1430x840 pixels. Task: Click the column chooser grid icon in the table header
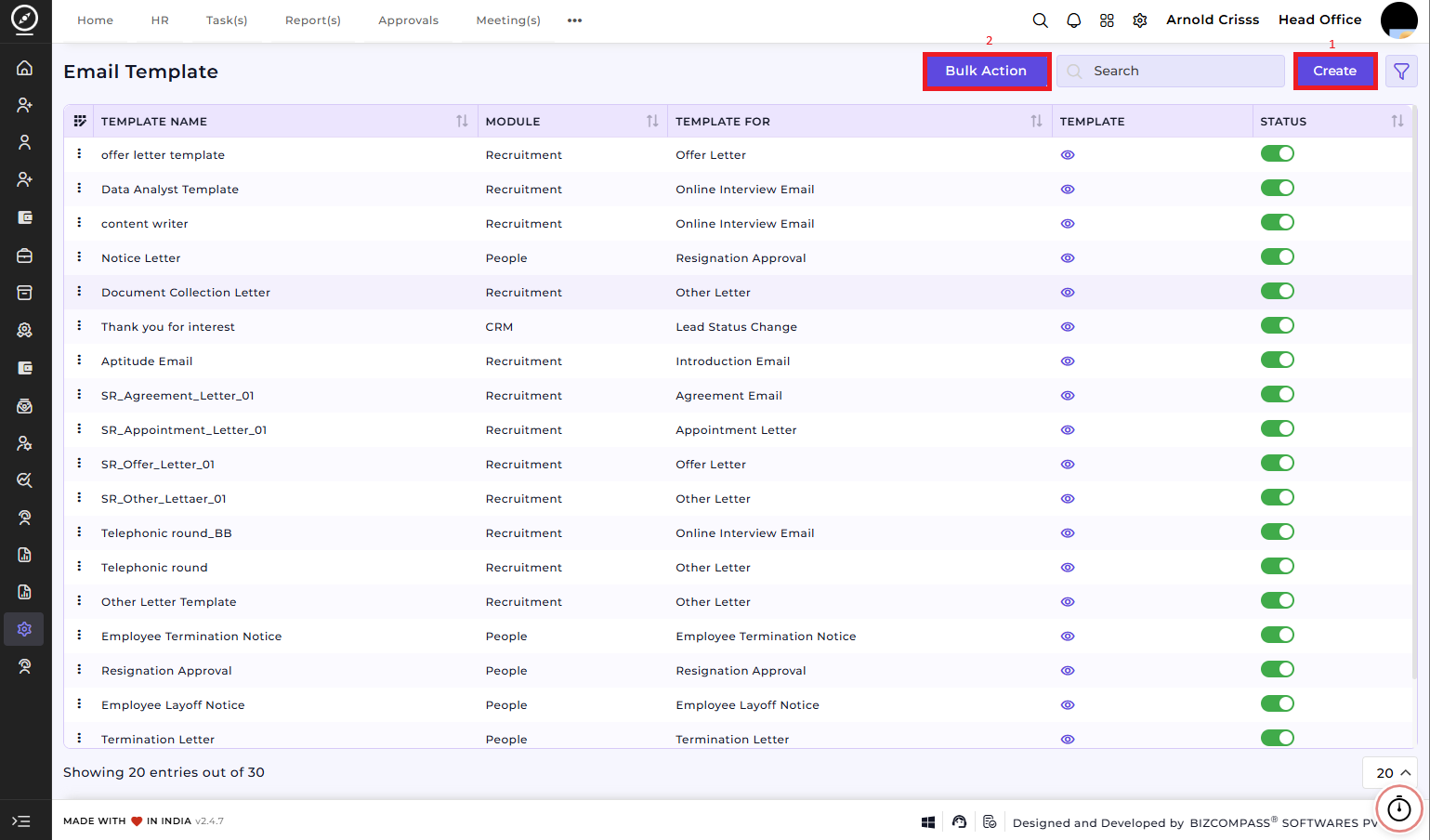pos(80,121)
